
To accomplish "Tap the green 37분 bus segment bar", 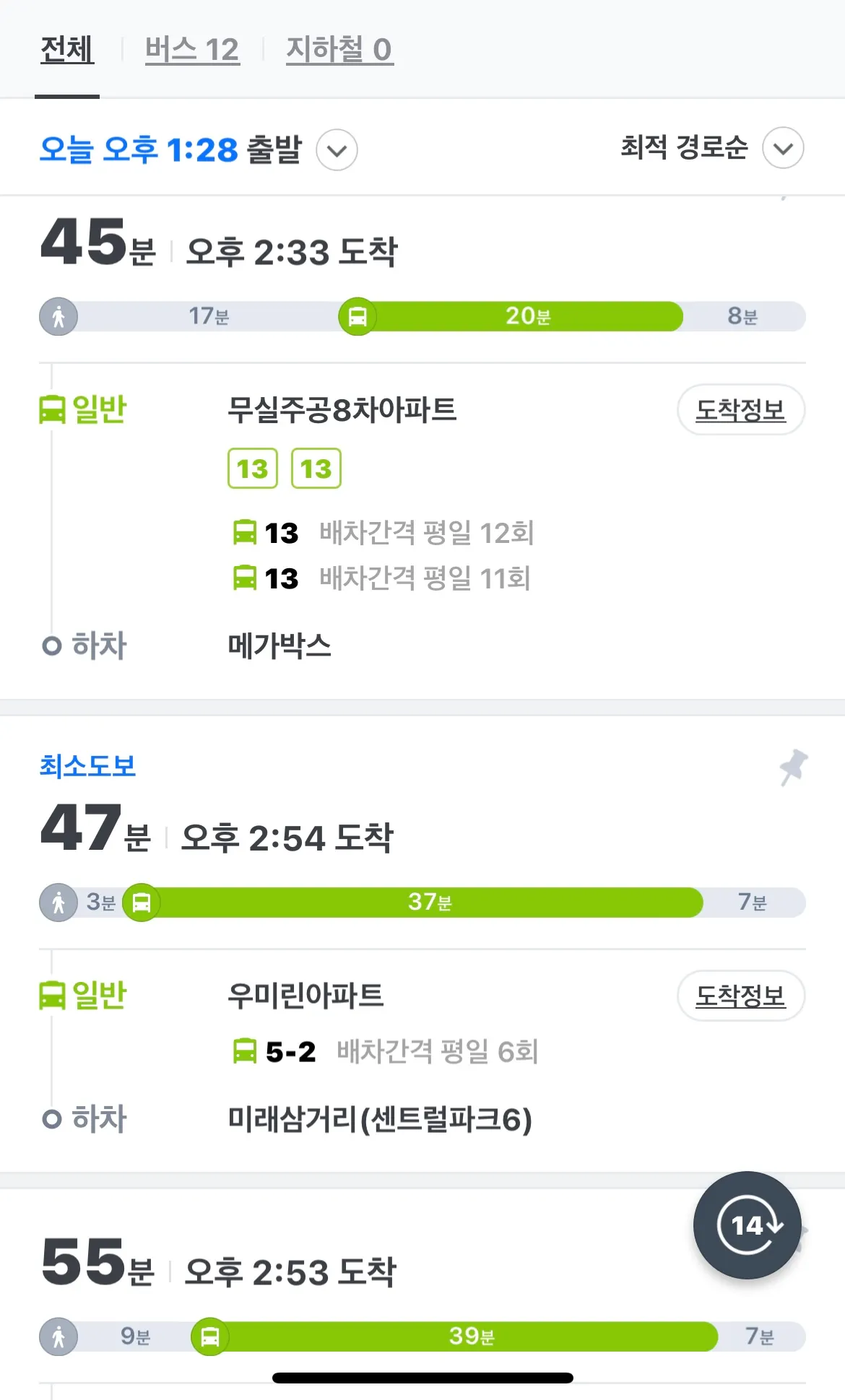I will (430, 903).
